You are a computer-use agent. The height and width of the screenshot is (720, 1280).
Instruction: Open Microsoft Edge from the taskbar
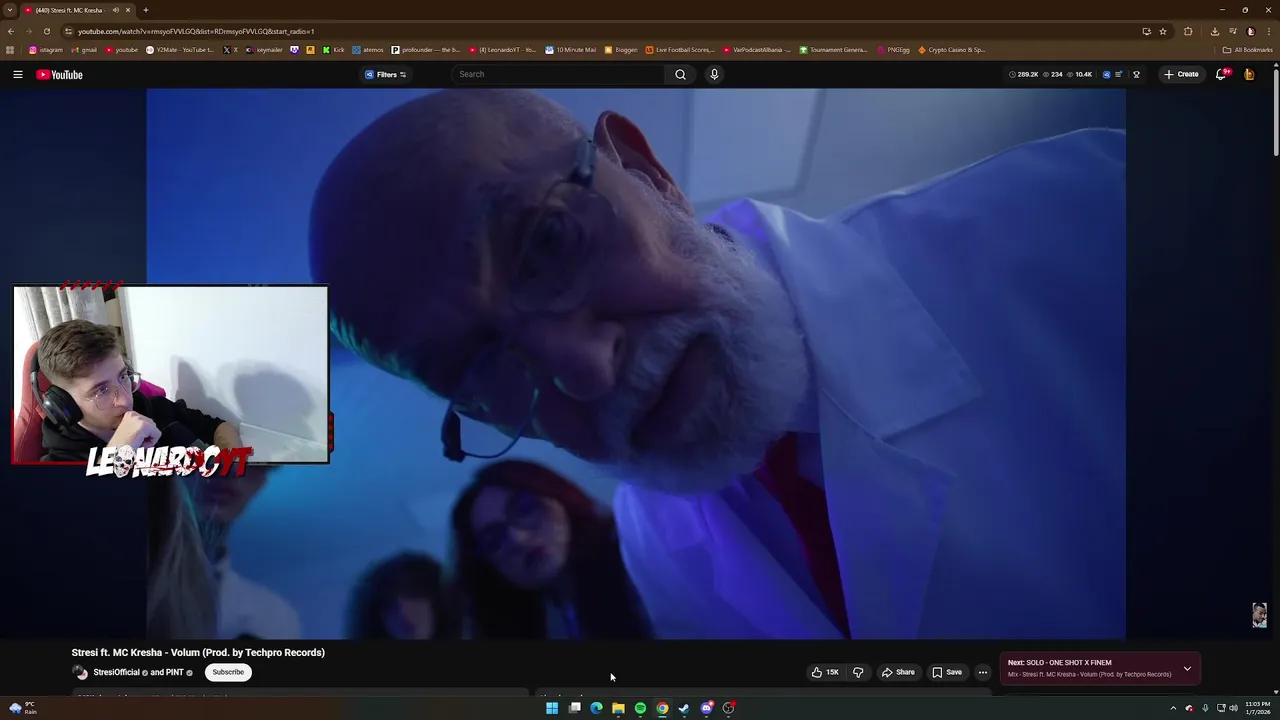[x=596, y=708]
